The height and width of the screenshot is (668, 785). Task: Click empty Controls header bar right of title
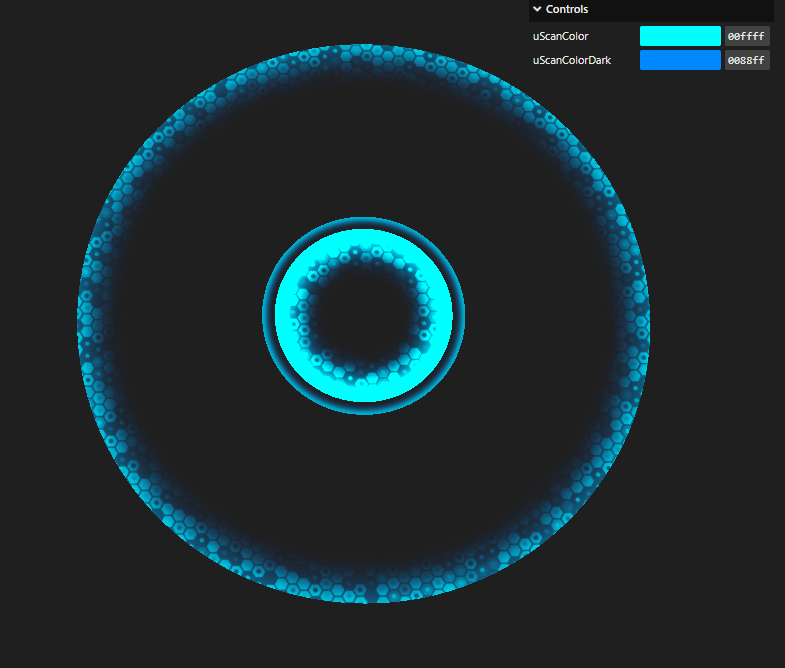click(680, 10)
